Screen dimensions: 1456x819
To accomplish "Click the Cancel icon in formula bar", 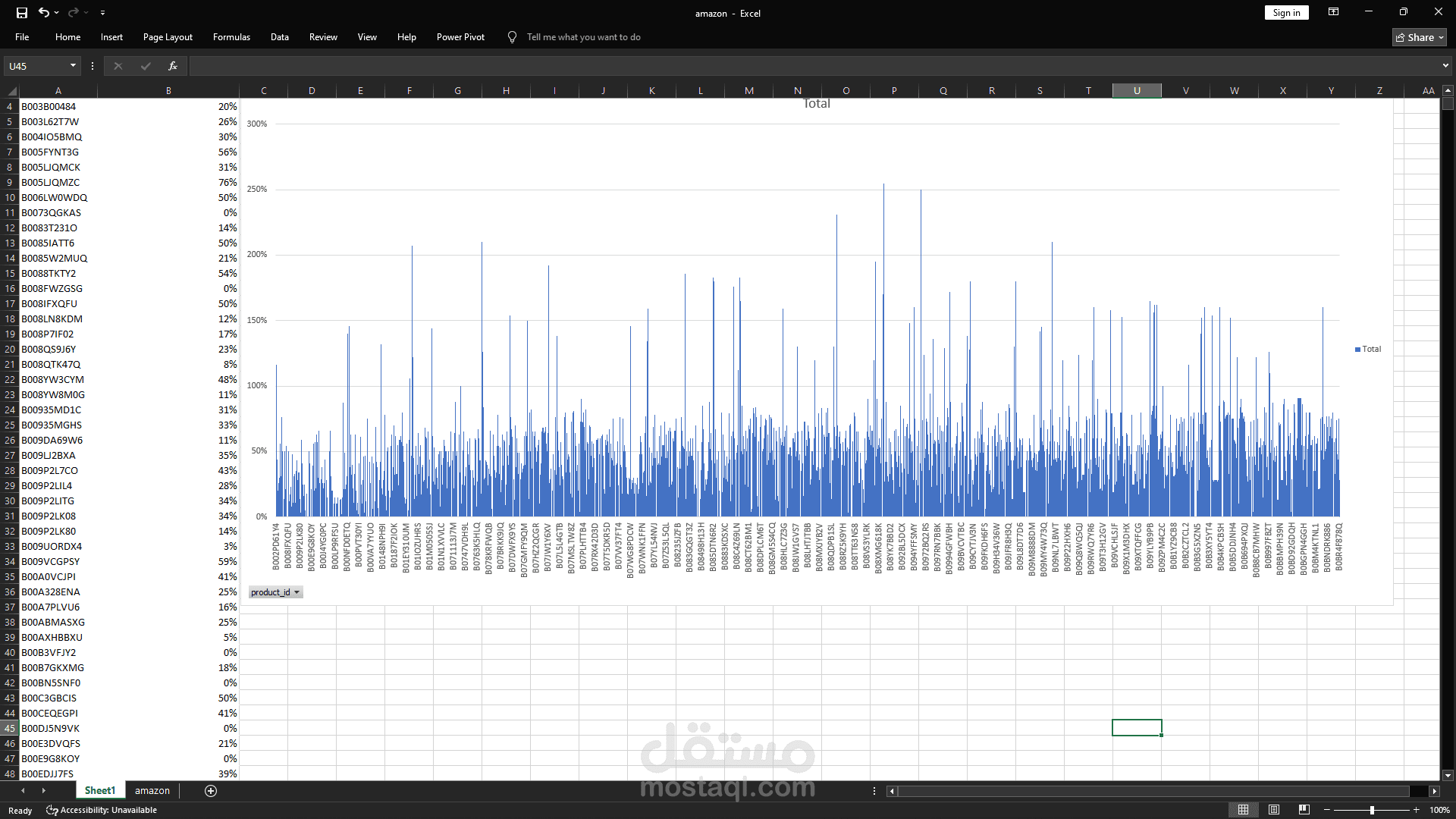I will pos(118,66).
